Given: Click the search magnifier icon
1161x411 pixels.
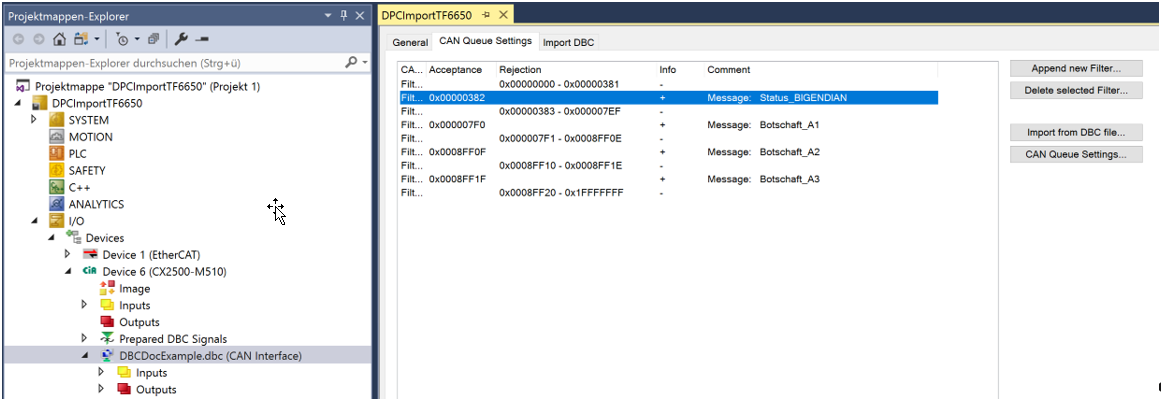Looking at the screenshot, I should tap(352, 63).
